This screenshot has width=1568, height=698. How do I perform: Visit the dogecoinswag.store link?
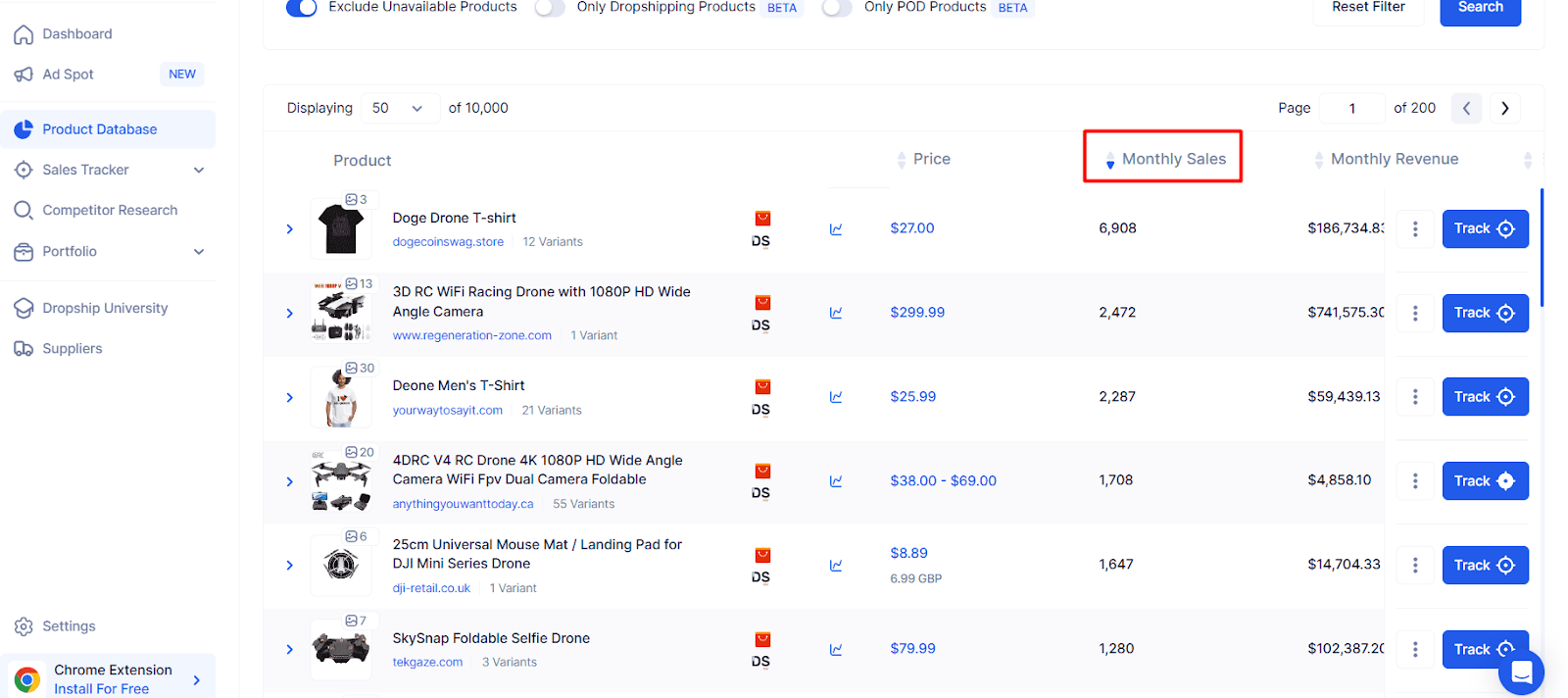pyautogui.click(x=448, y=242)
